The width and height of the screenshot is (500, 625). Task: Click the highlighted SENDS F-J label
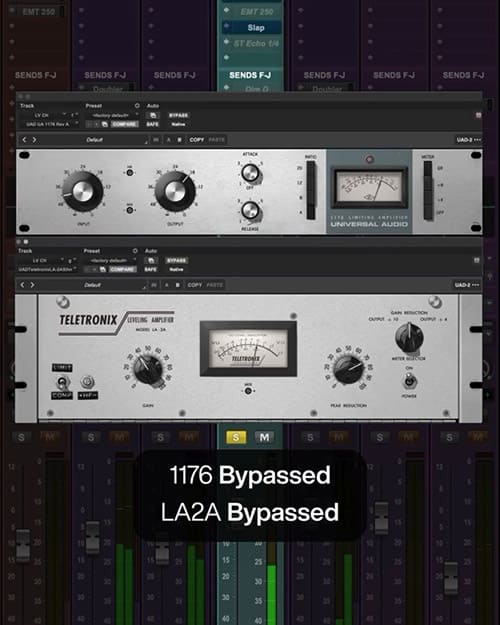coord(250,75)
